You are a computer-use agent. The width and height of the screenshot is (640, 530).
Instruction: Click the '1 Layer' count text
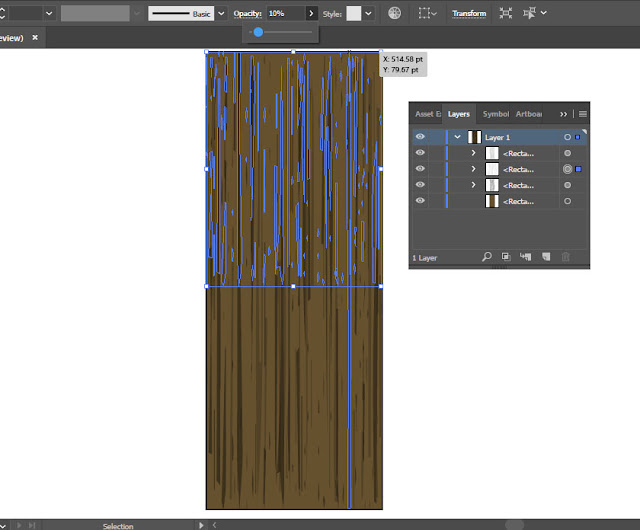coord(424,258)
